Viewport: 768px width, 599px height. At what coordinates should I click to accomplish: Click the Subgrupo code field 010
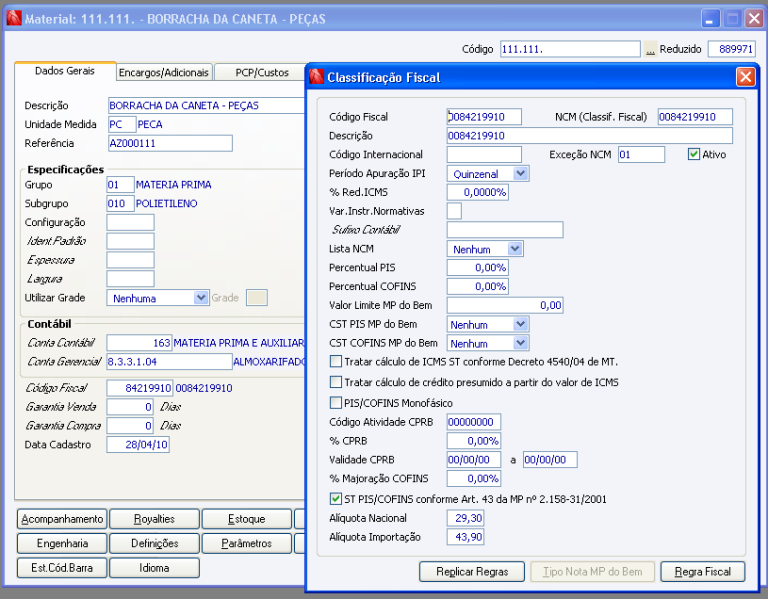[x=120, y=203]
